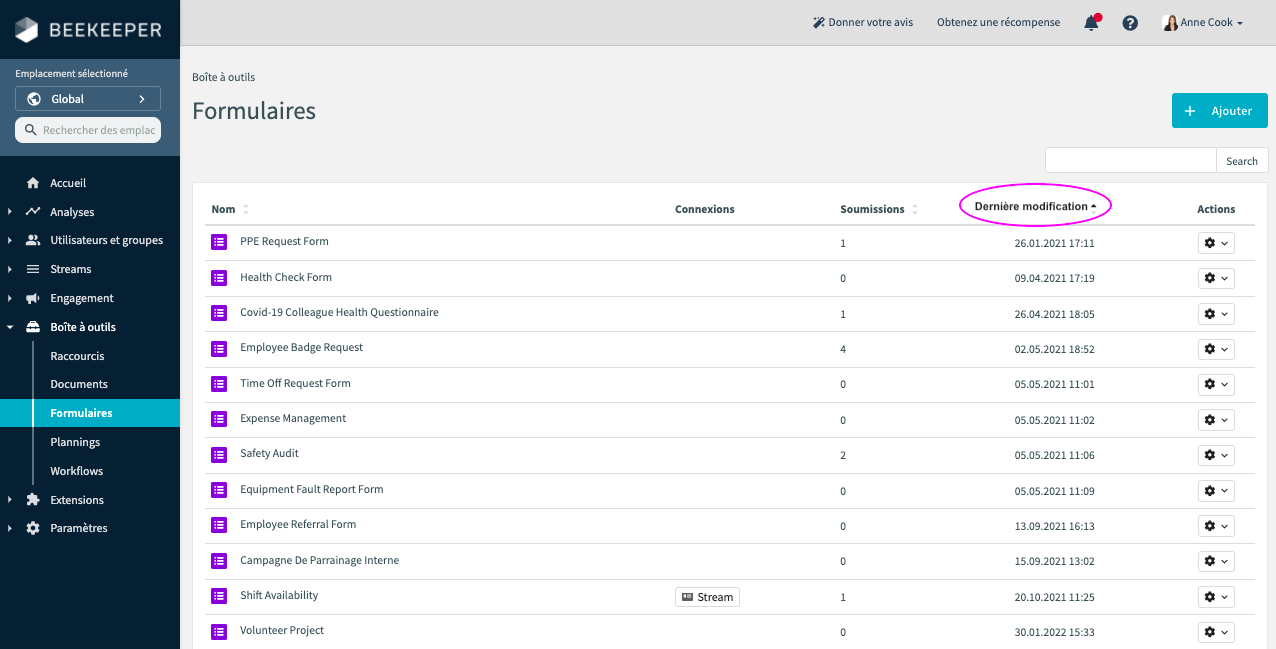Select Formulaires in sidebar
This screenshot has width=1276, height=649.
(90, 413)
